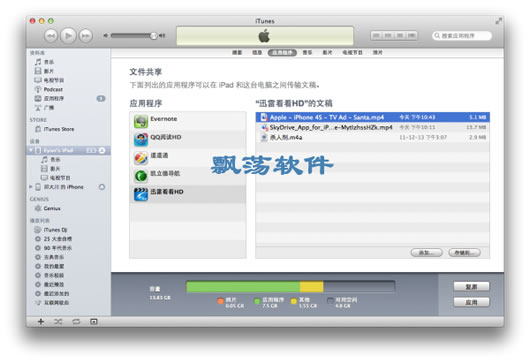530x363 pixels.
Task: Open iTunes Store in the sidebar
Action: point(54,129)
